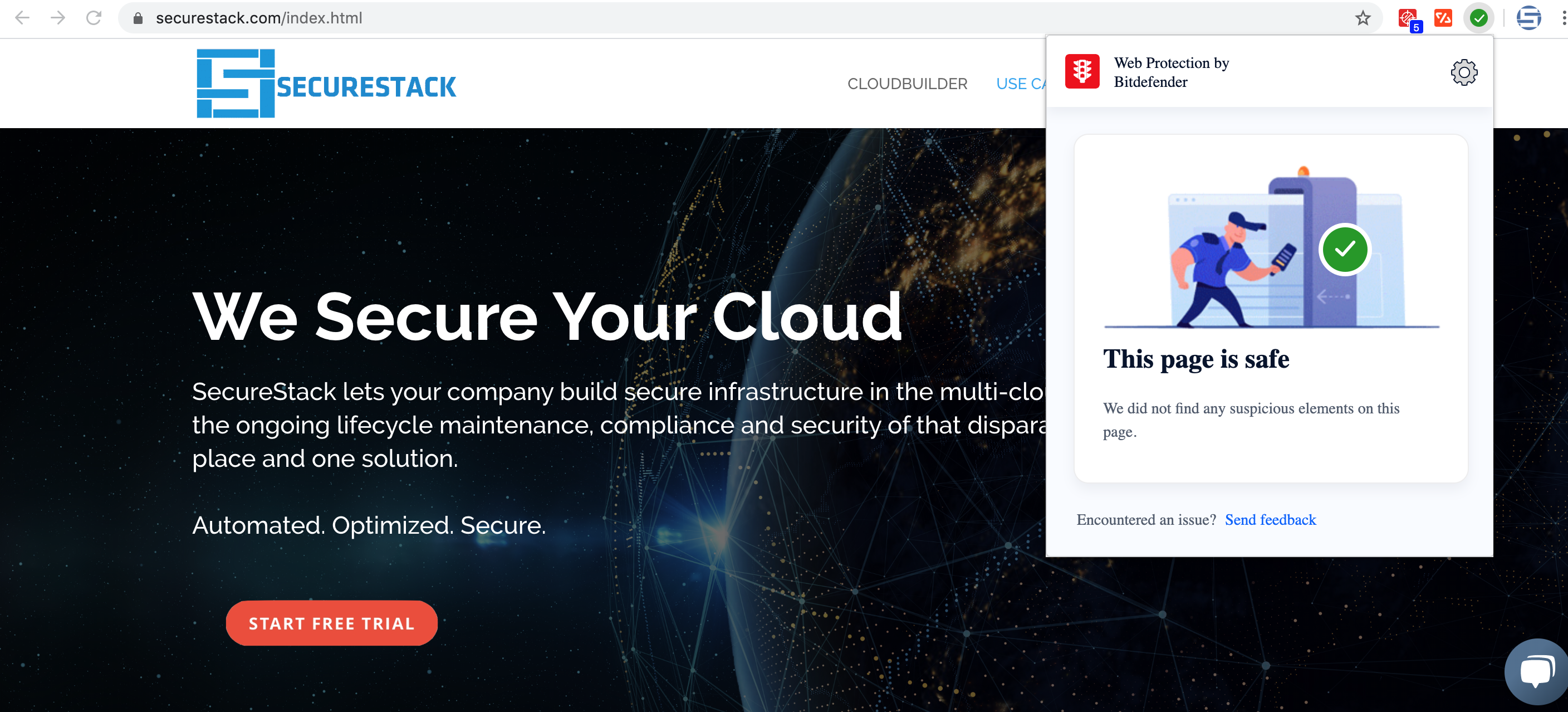Image resolution: width=1568 pixels, height=712 pixels.
Task: Click the 'This page is safe' heading
Action: (x=1196, y=359)
